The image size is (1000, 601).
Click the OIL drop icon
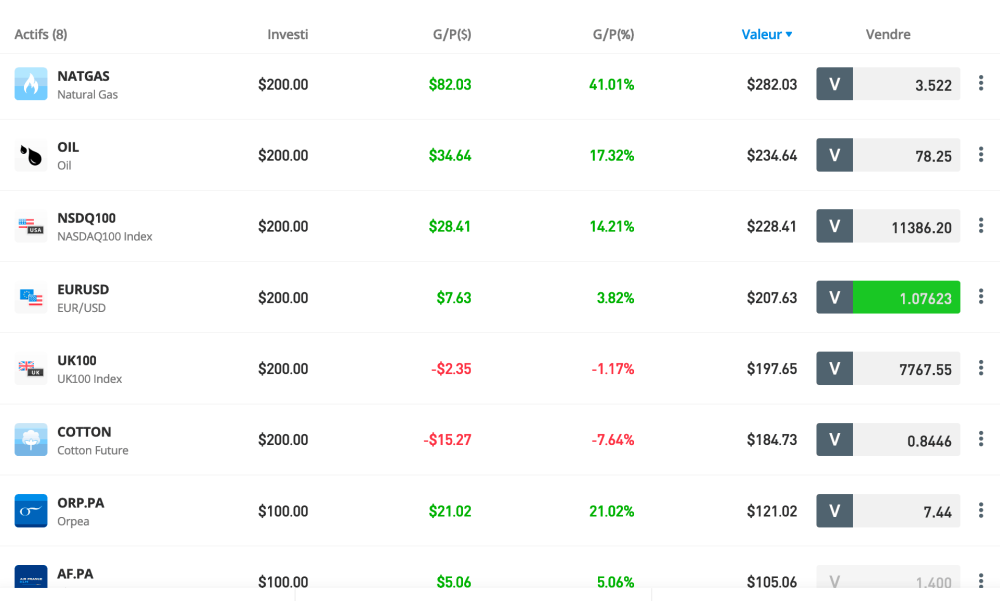pyautogui.click(x=31, y=155)
